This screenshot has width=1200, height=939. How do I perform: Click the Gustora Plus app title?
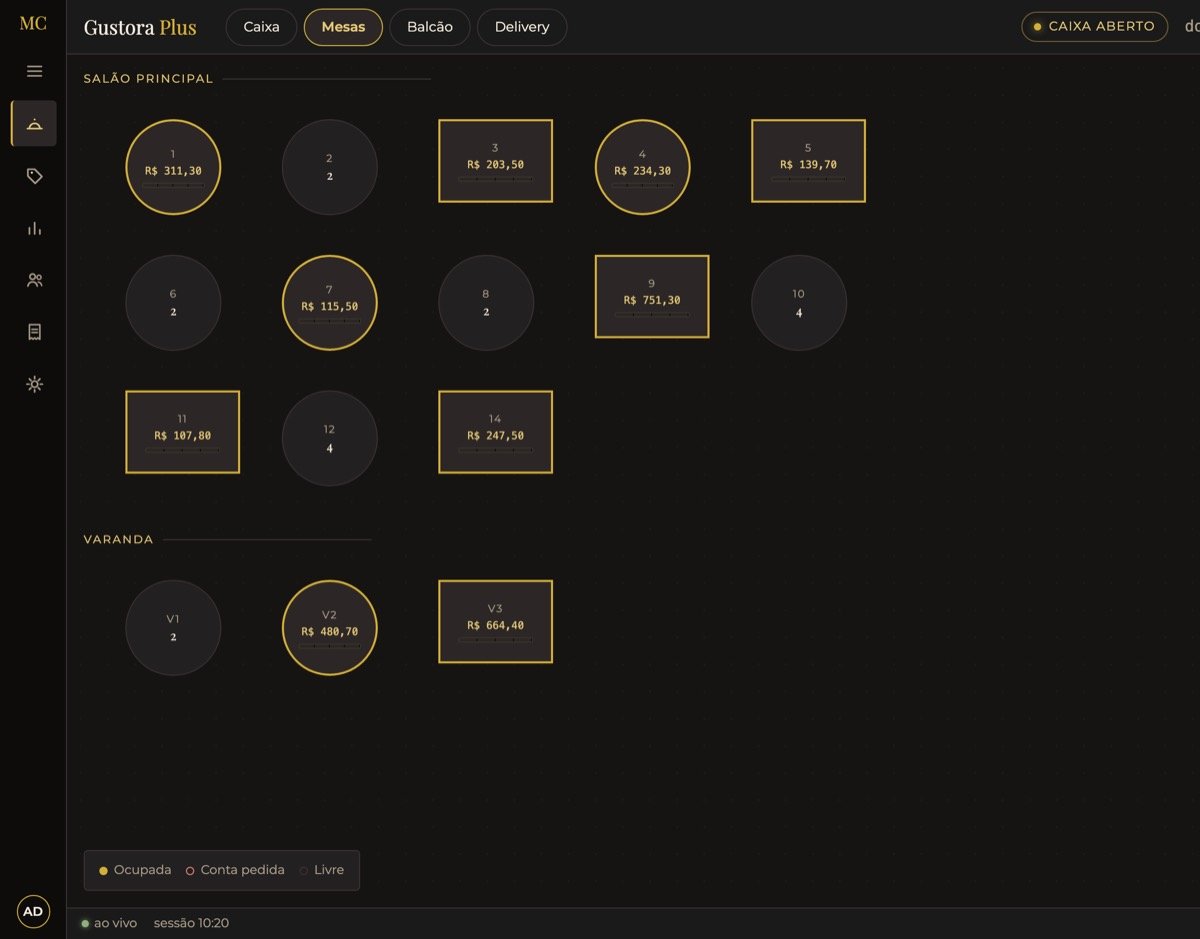point(140,27)
